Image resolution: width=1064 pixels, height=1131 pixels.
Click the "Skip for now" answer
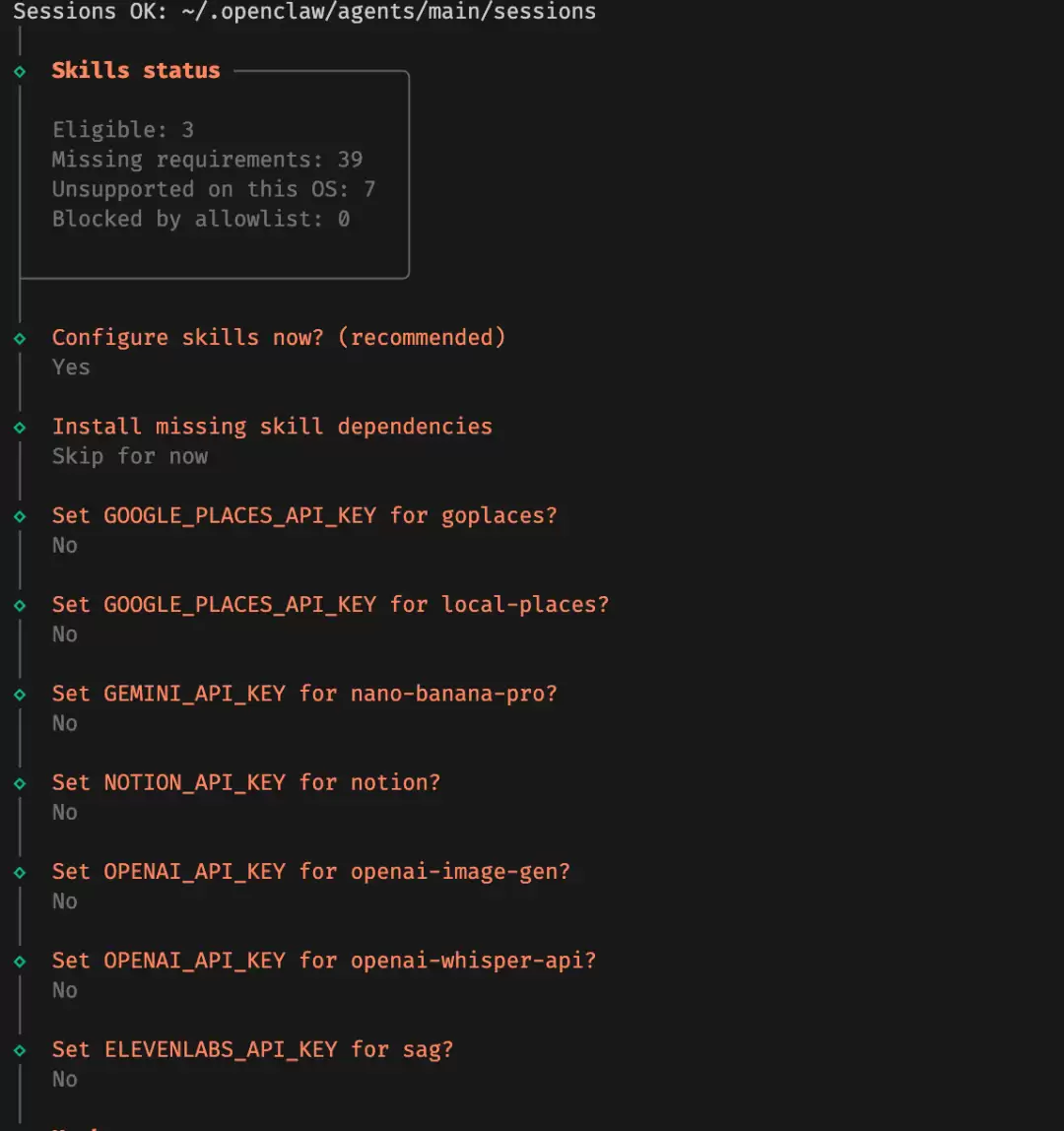(130, 456)
